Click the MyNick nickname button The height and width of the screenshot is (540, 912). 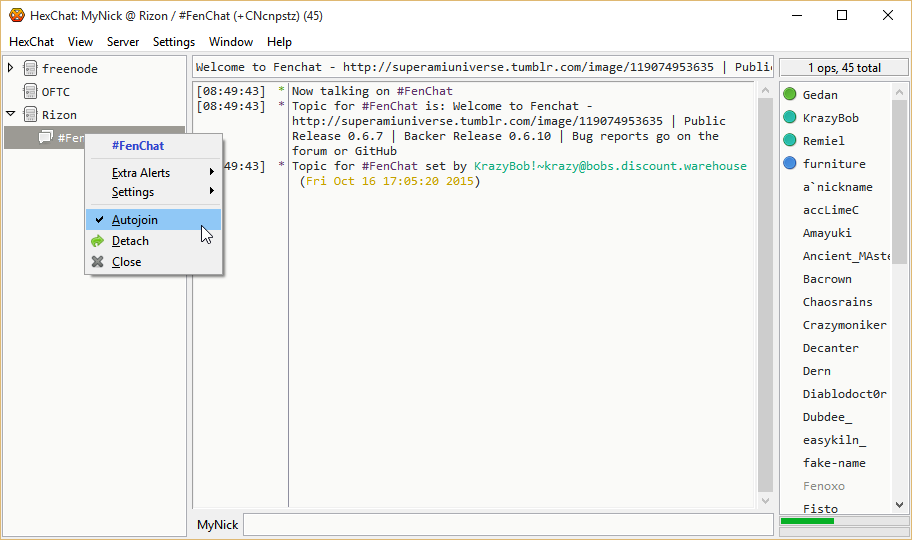(x=218, y=525)
